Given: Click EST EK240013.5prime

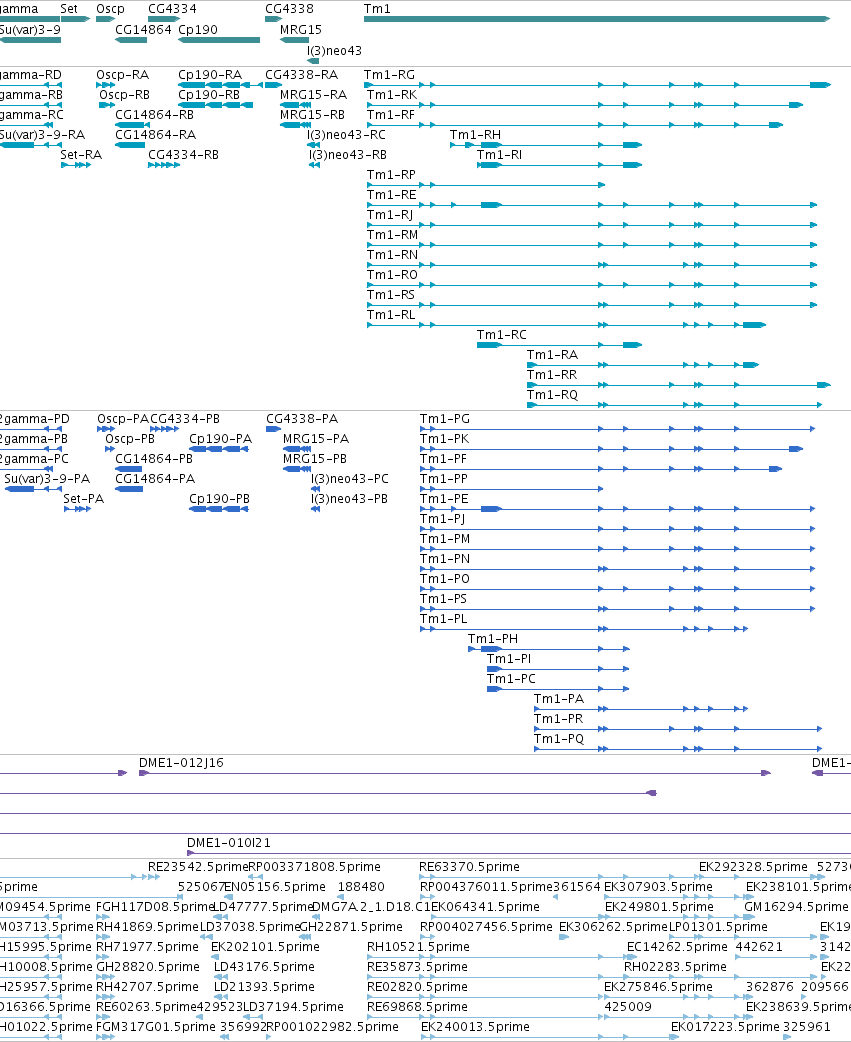Looking at the screenshot, I should click(475, 1027).
